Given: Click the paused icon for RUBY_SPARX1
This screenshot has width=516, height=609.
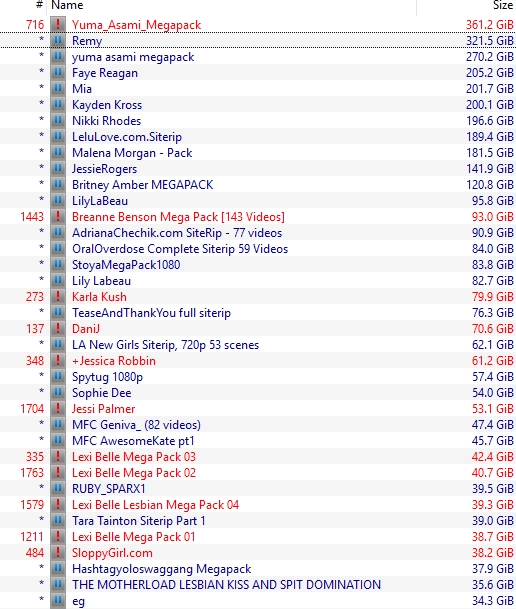Looking at the screenshot, I should coord(58,489).
